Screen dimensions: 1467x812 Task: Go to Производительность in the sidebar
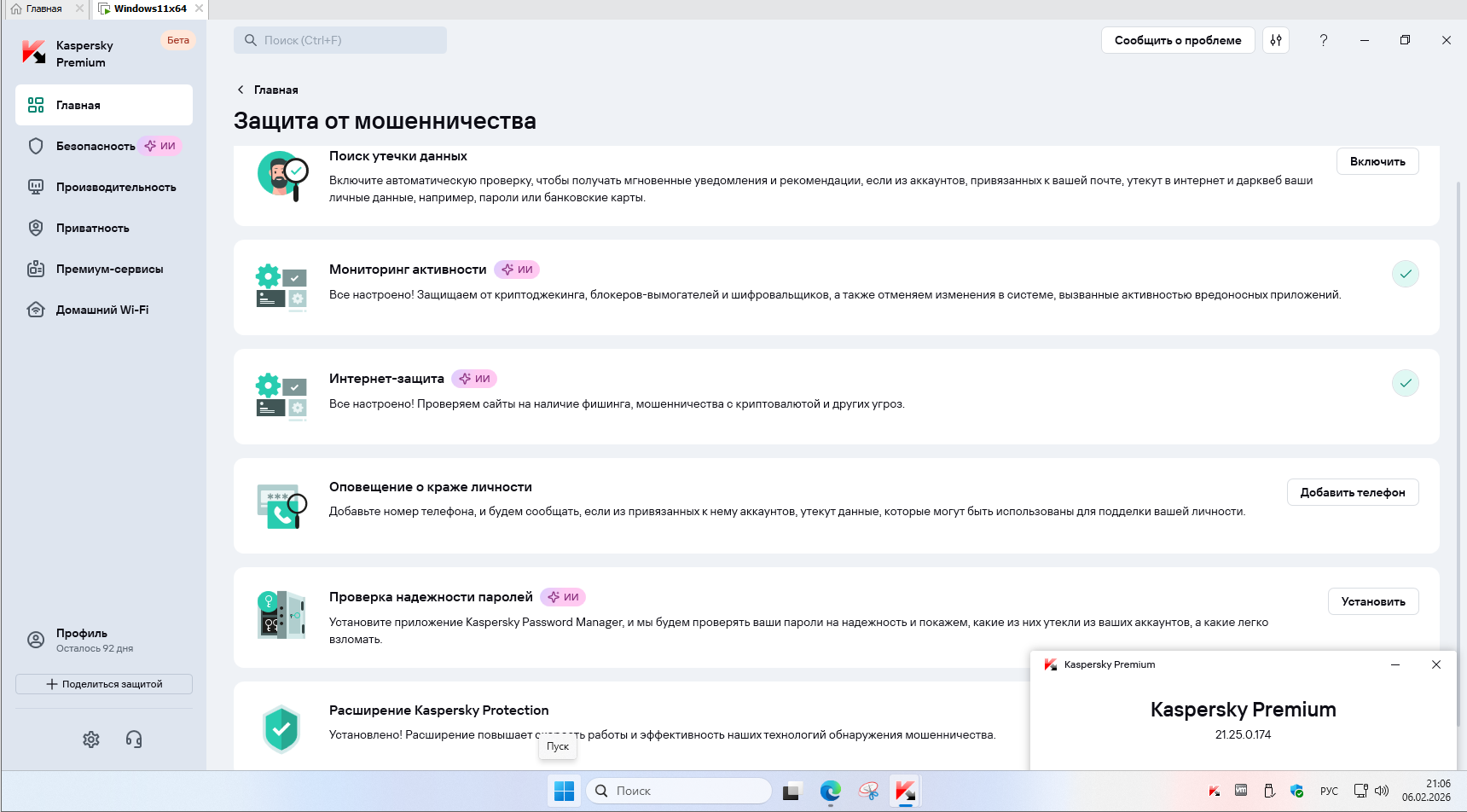click(104, 187)
